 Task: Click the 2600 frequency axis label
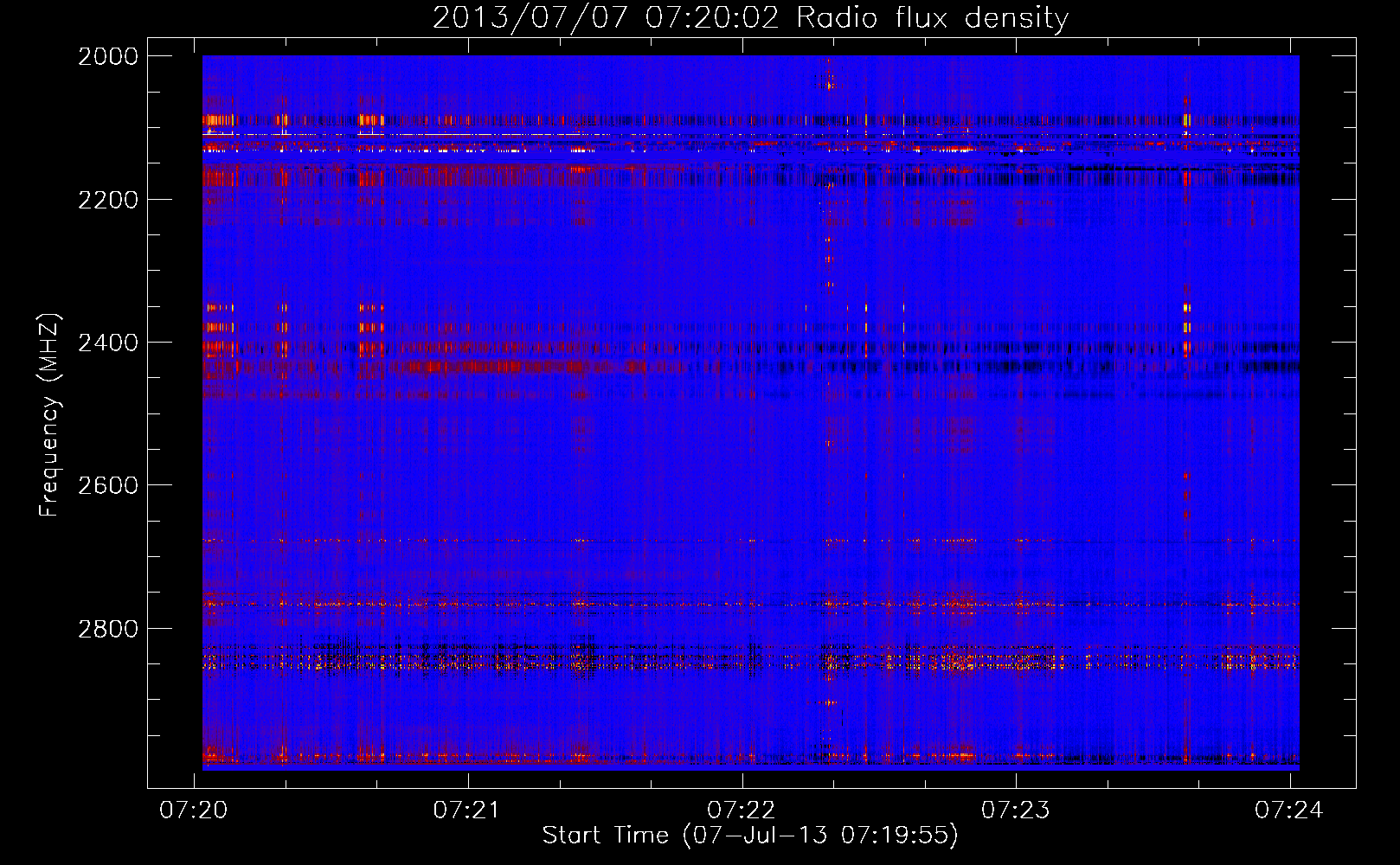tap(108, 485)
